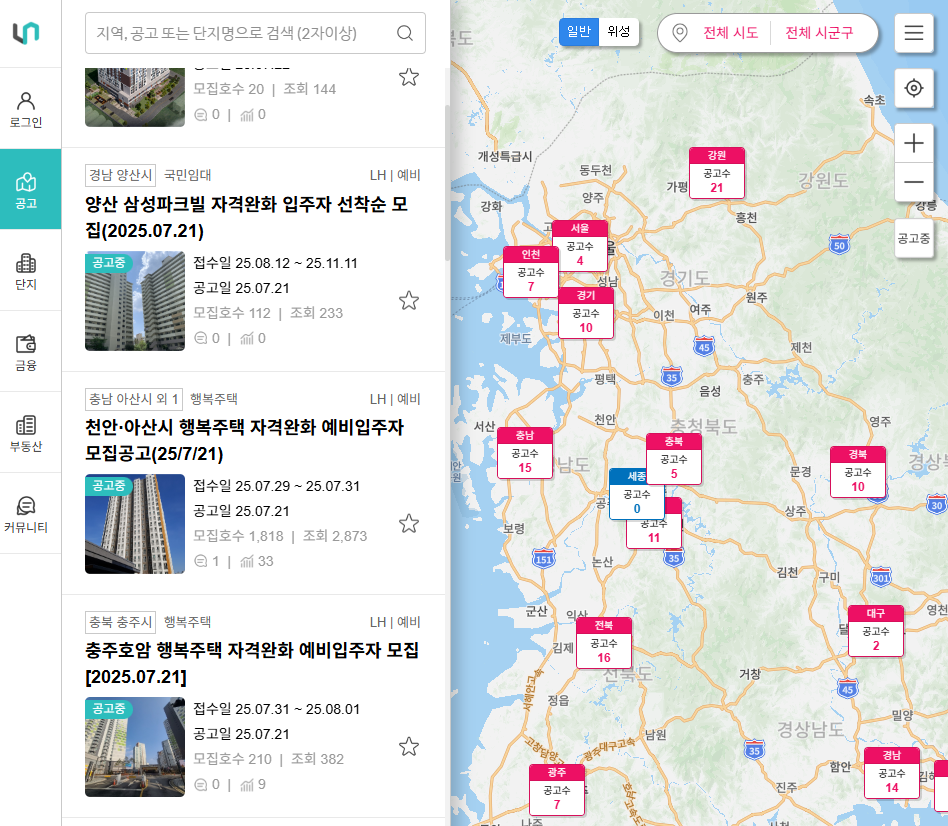Click the 강원 marker showing 공고수 21
Viewport: 948px width, 826px height.
pyautogui.click(x=716, y=175)
